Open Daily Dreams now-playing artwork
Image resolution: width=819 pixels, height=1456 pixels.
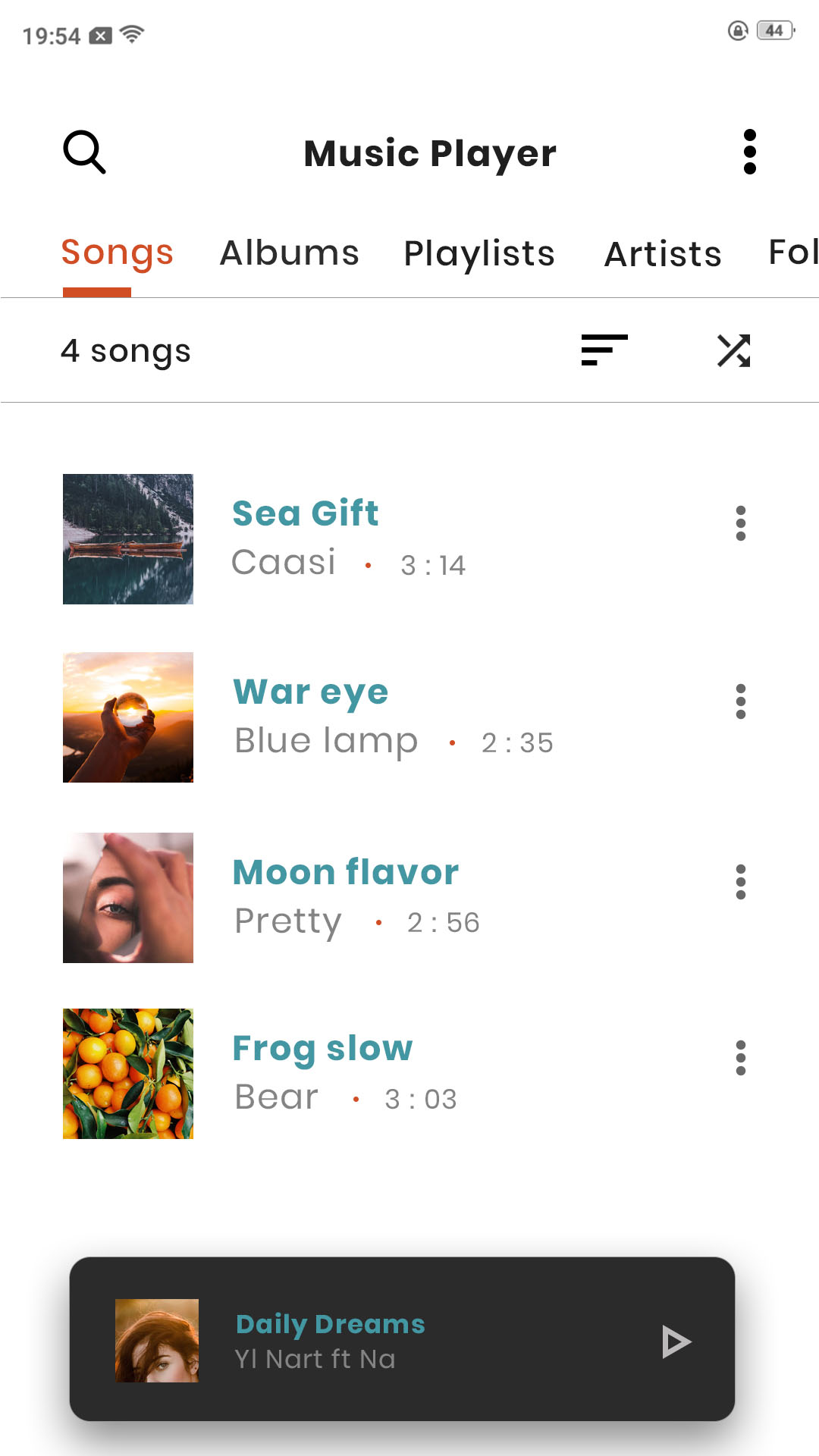click(x=157, y=1341)
